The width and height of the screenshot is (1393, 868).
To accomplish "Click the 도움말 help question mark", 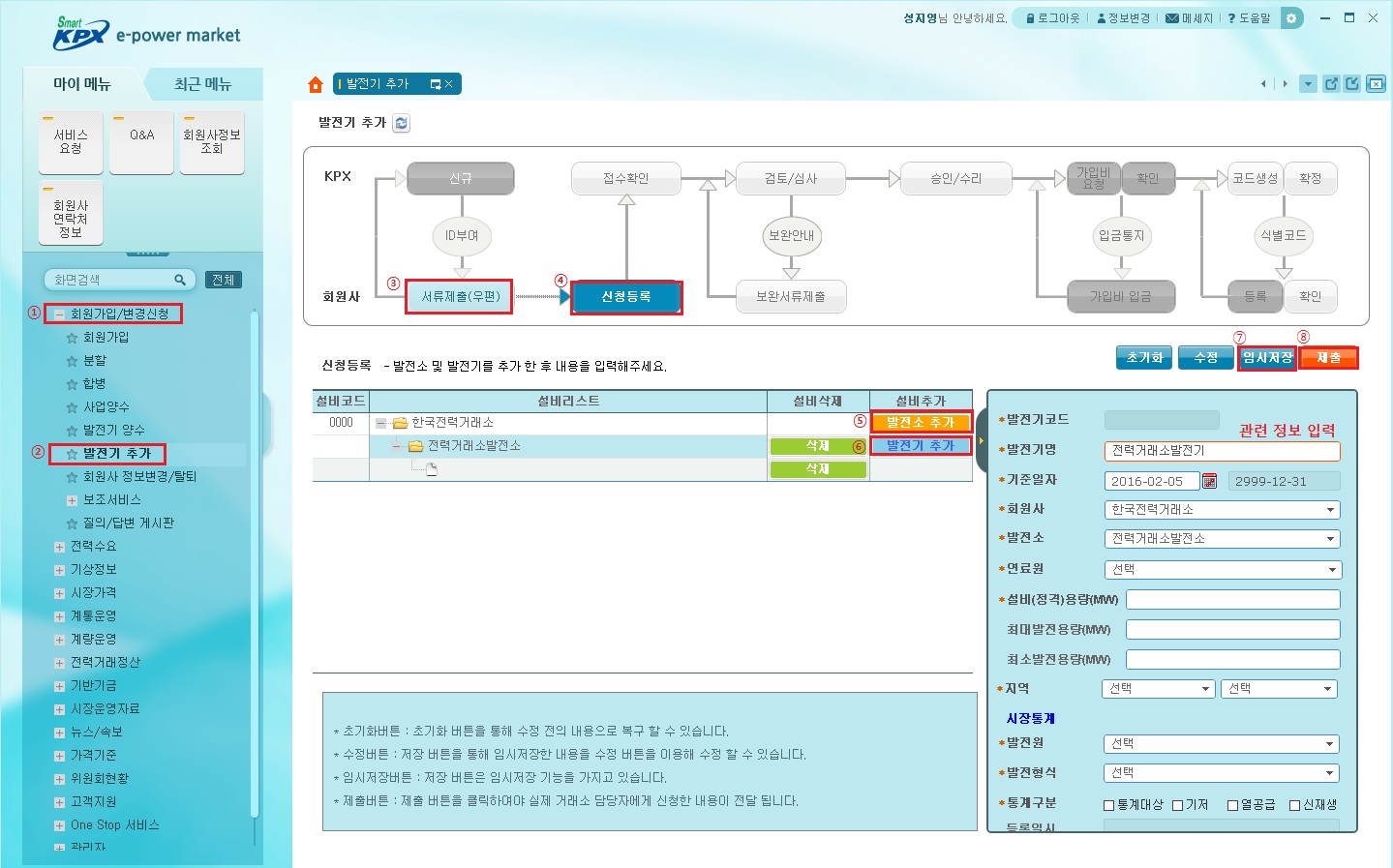I will [1231, 18].
